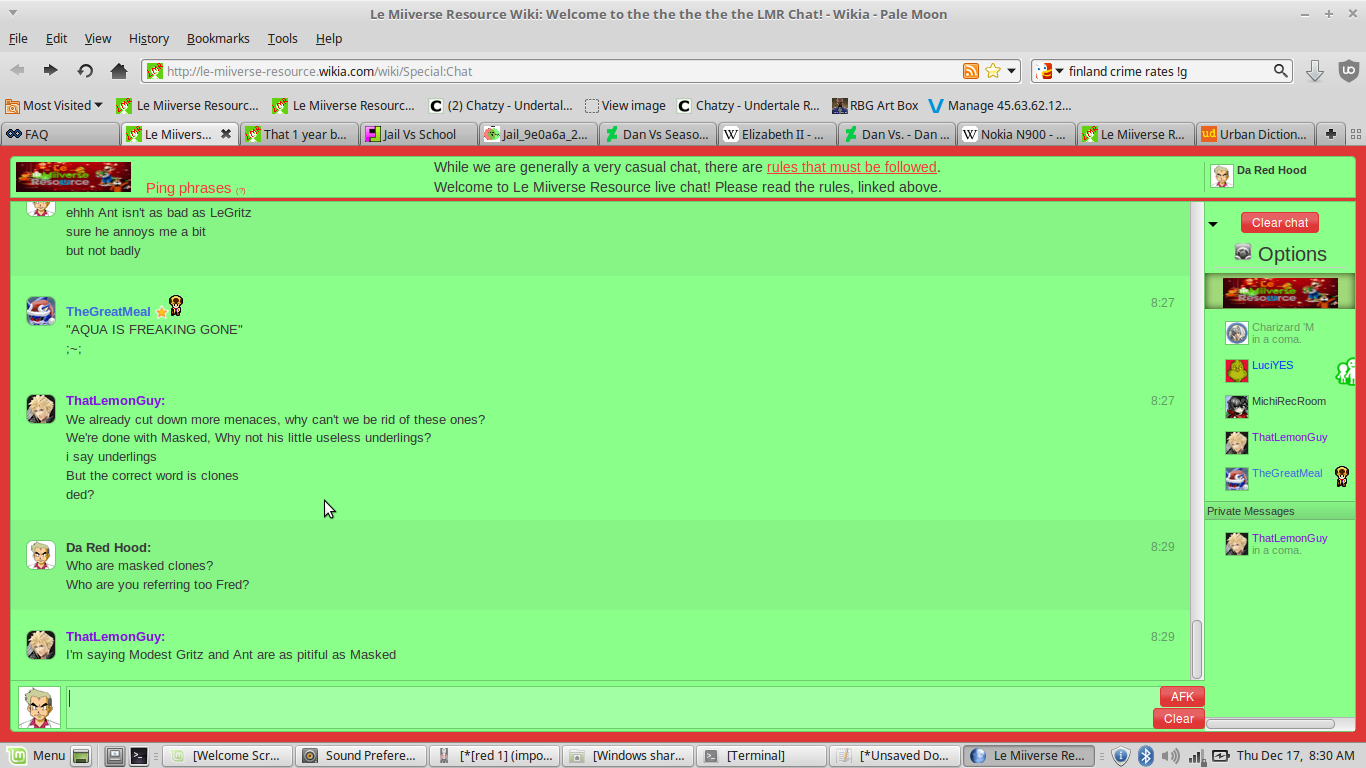The height and width of the screenshot is (768, 1366).
Task: Select ThatLemonGuy in user list
Action: (1280, 442)
